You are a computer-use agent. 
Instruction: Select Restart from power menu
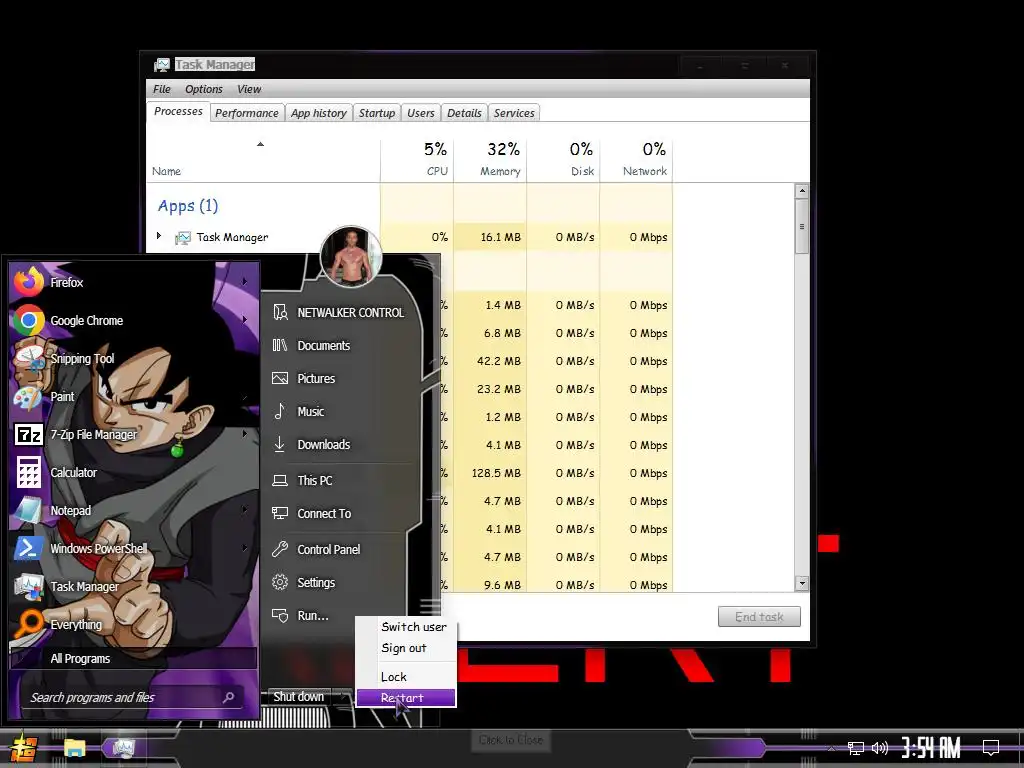click(x=406, y=697)
